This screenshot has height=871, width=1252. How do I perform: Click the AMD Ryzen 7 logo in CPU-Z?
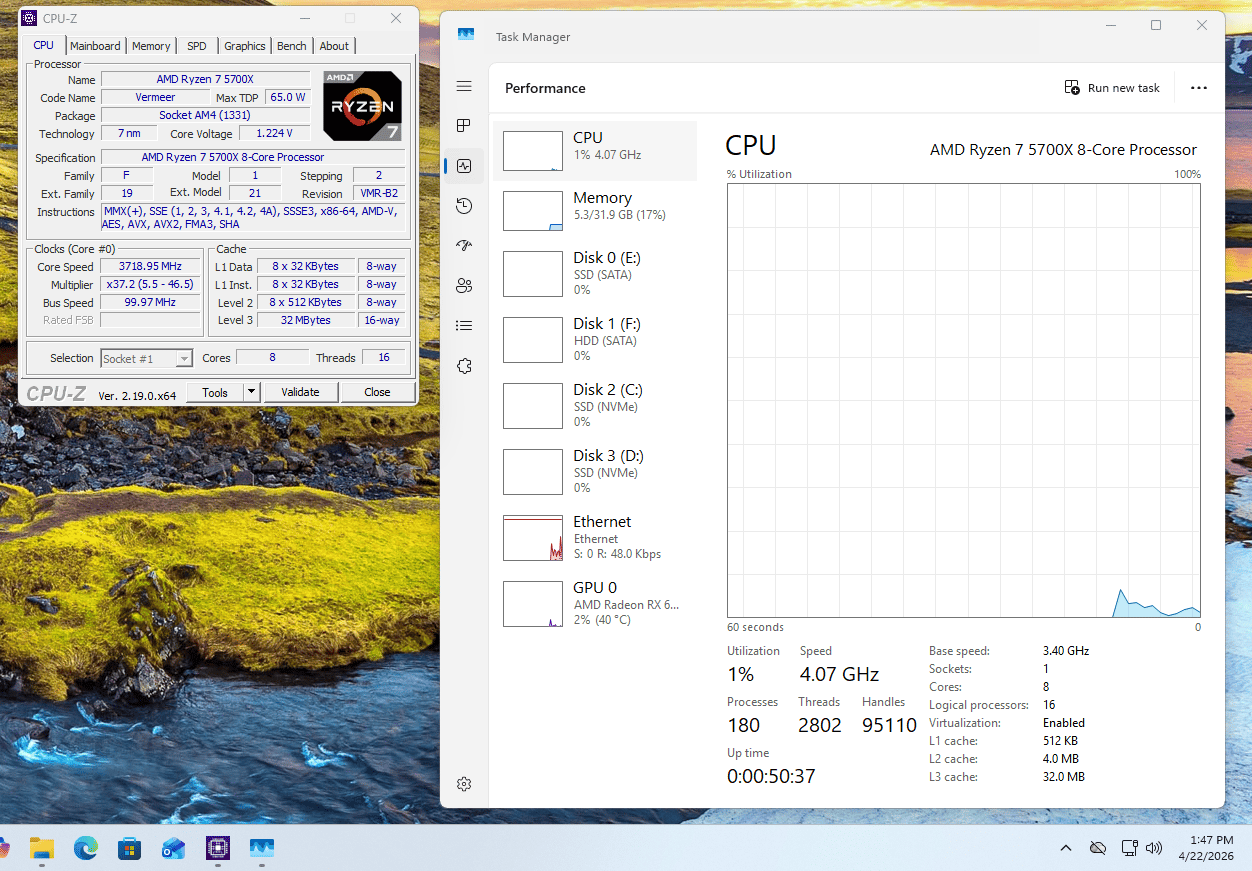tap(362, 106)
